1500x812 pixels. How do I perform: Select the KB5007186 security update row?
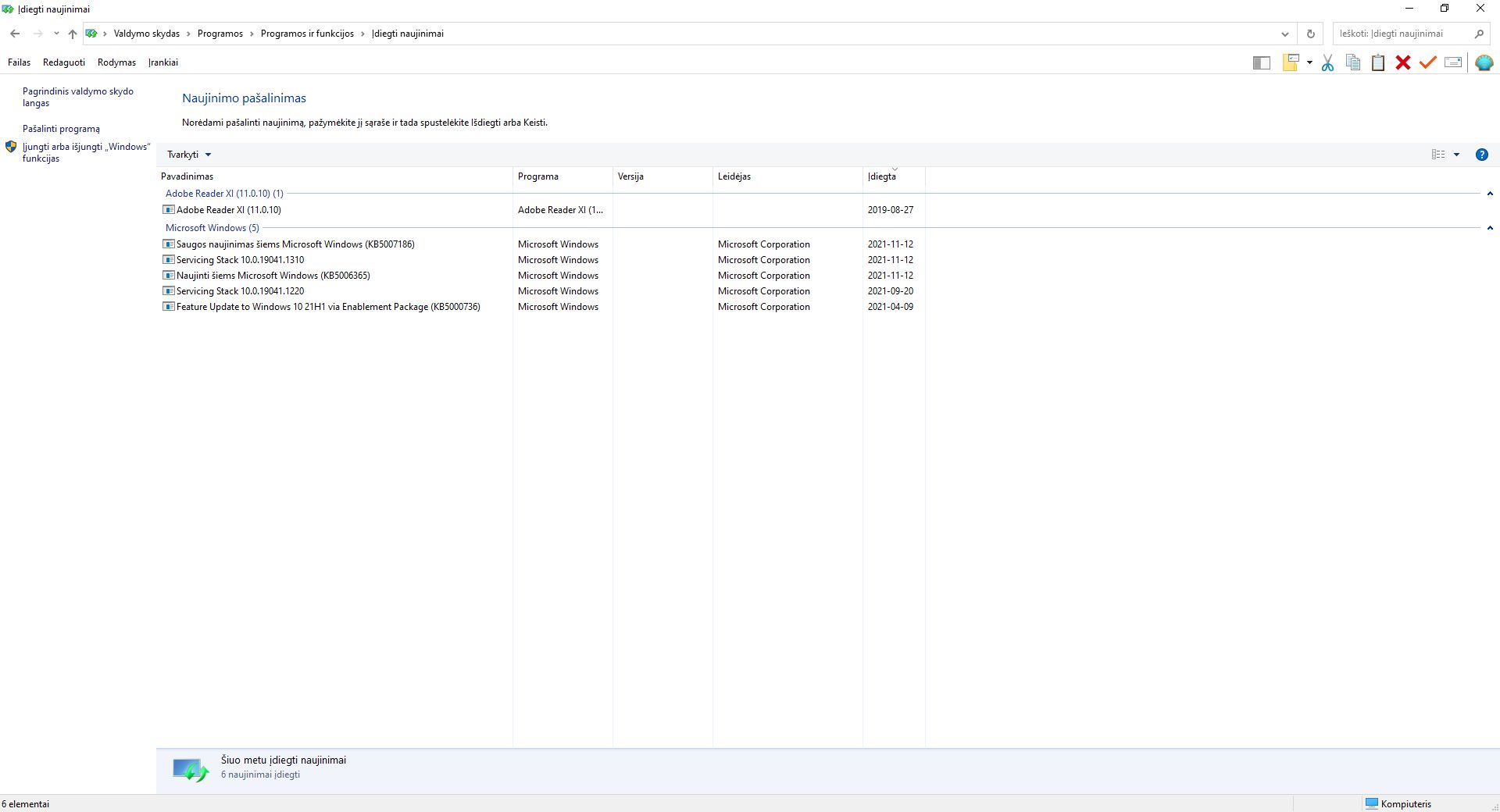[x=295, y=244]
